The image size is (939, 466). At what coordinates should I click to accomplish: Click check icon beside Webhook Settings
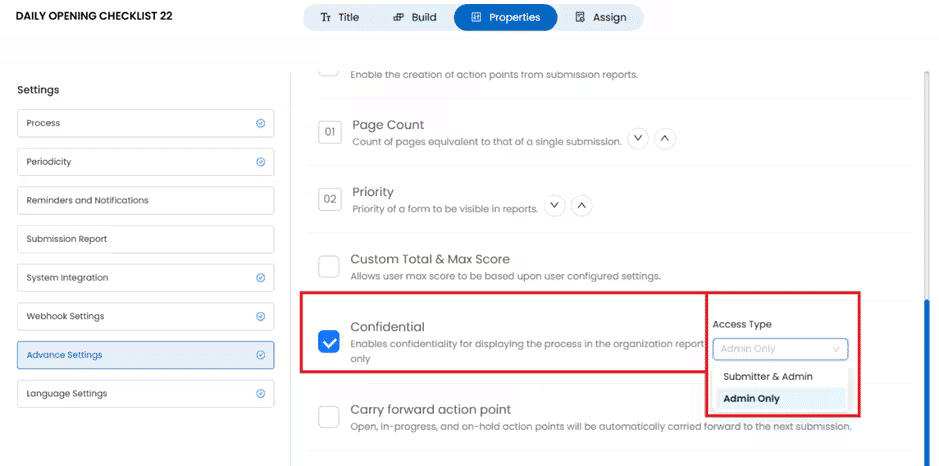click(x=260, y=317)
